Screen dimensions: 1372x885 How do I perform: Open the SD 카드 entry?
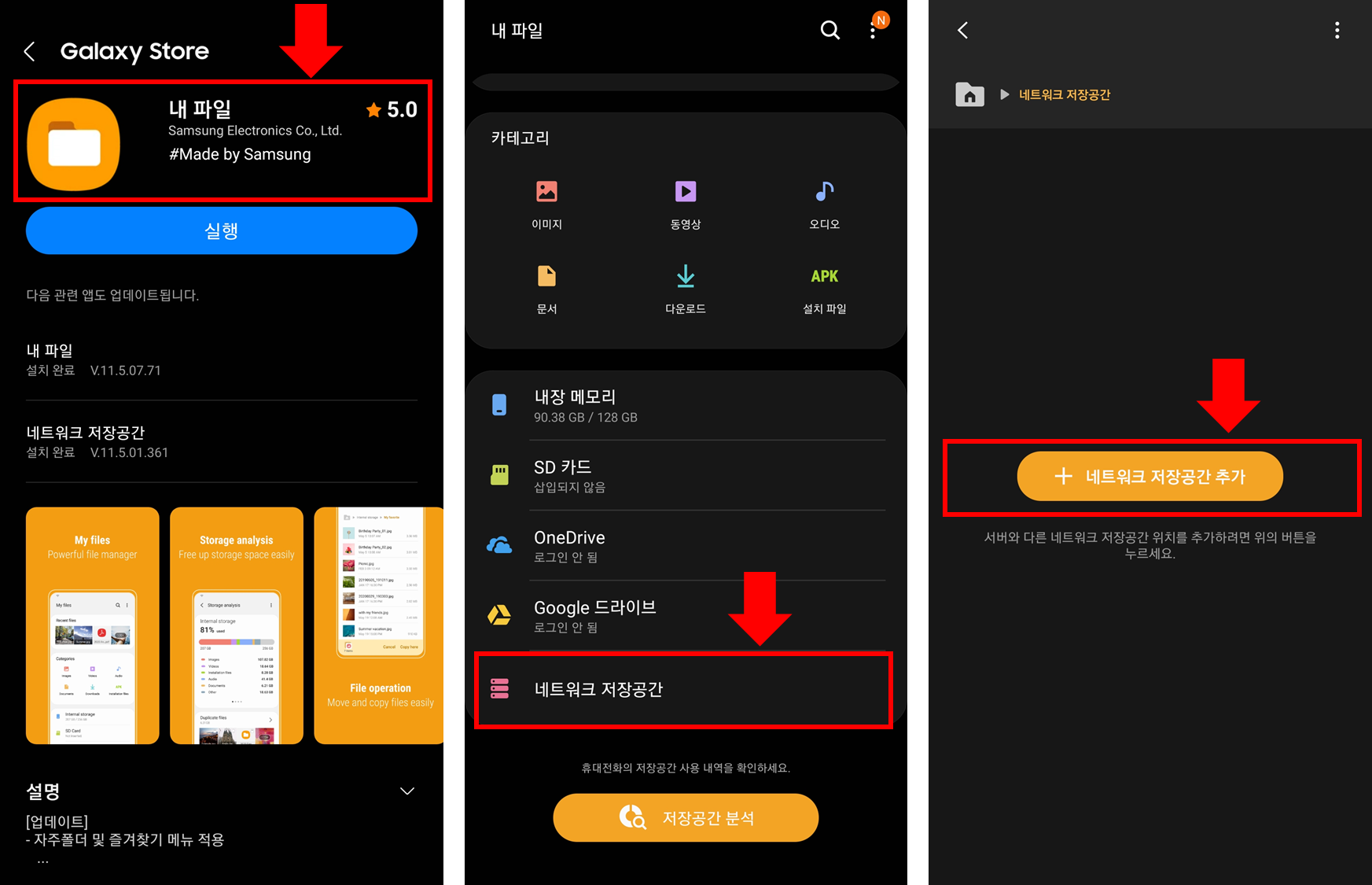684,475
